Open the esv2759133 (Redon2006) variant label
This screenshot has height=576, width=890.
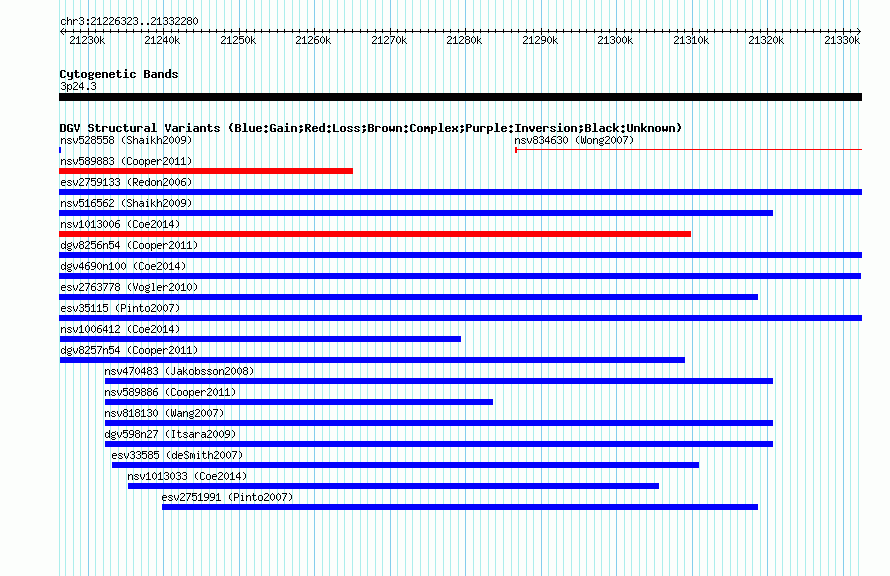tap(126, 182)
